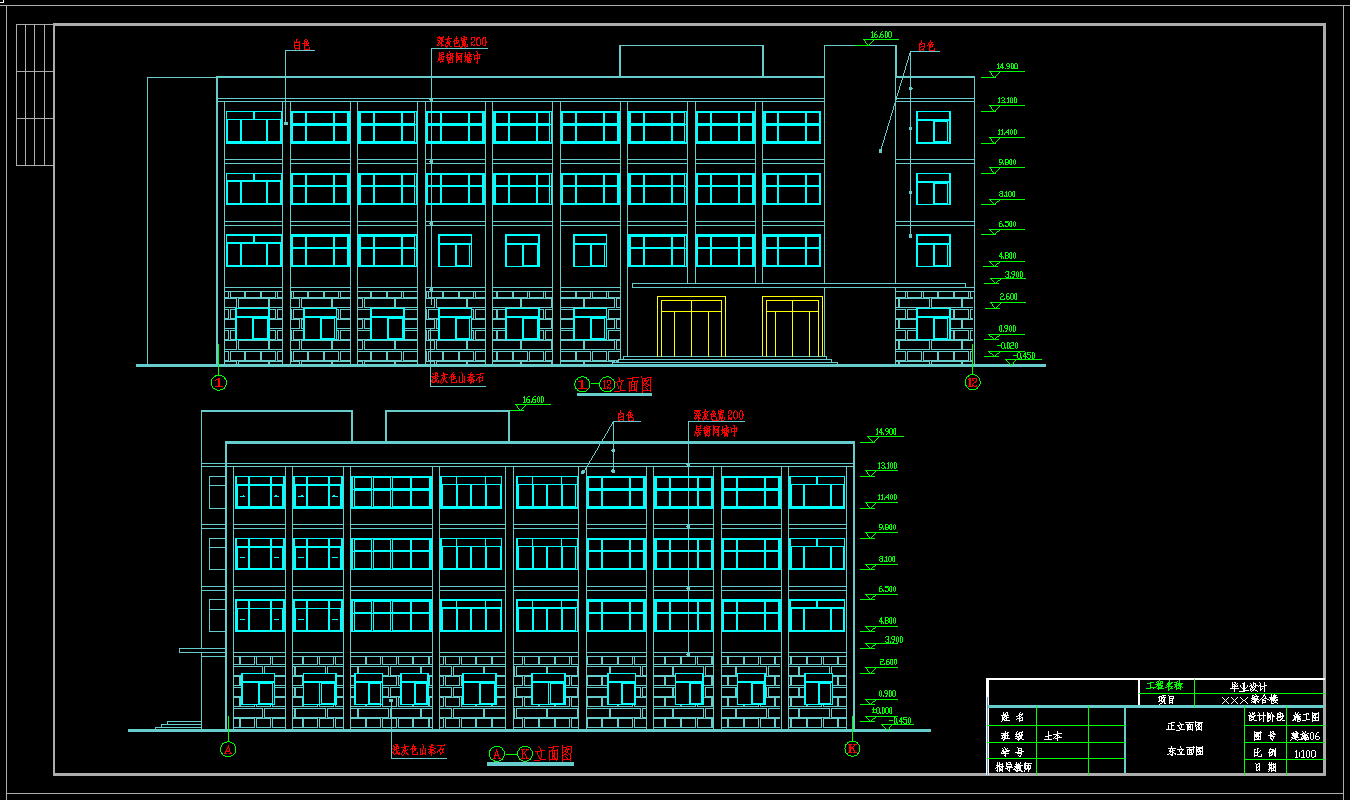The width and height of the screenshot is (1350, 800).
Task: Click the right yellow entrance door
Action: point(792,327)
